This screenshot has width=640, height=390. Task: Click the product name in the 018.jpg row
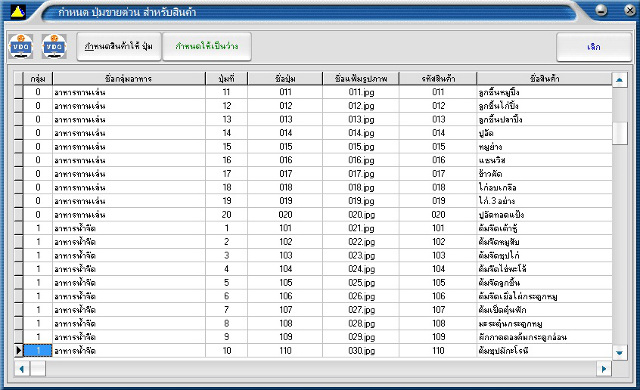coord(544,187)
